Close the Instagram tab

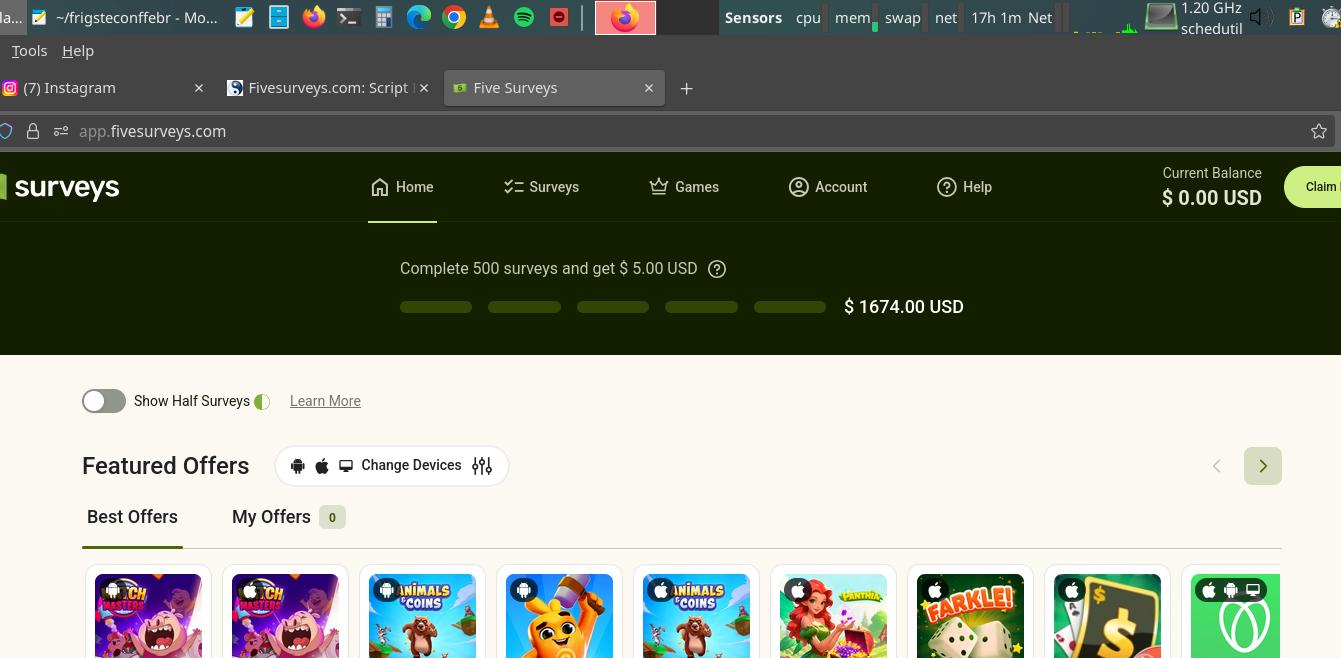(x=199, y=88)
